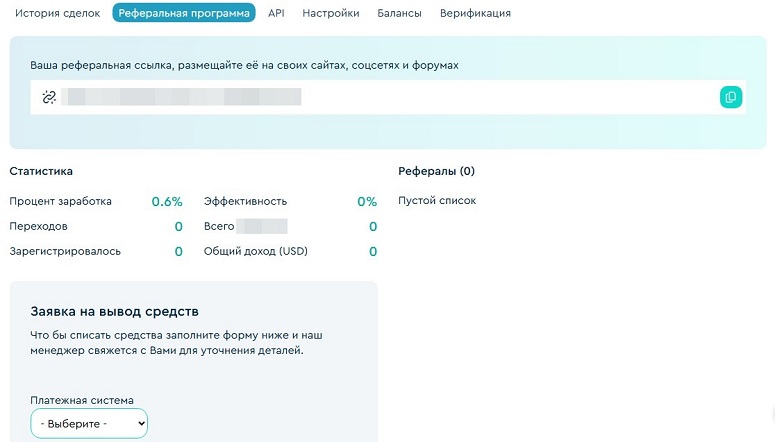The image size is (775, 442).
Task: Click the referral link input field
Action: [x=388, y=97]
